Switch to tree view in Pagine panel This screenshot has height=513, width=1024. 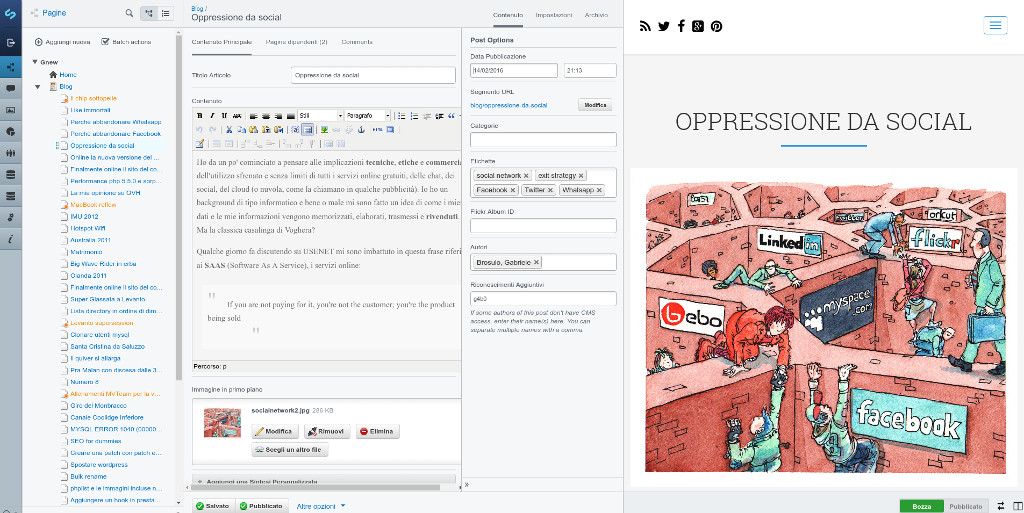(149, 13)
